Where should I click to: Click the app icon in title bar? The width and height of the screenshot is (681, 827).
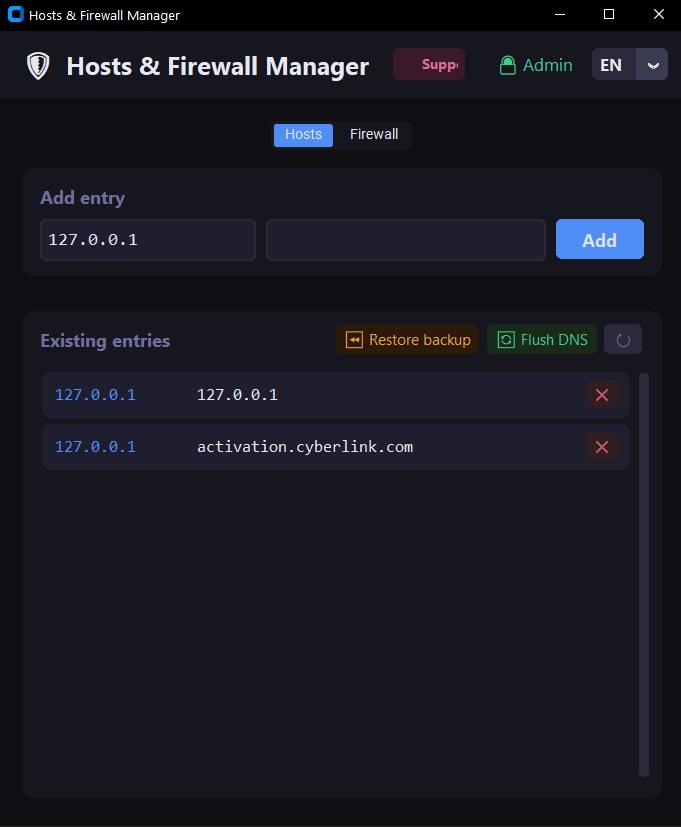pos(15,15)
